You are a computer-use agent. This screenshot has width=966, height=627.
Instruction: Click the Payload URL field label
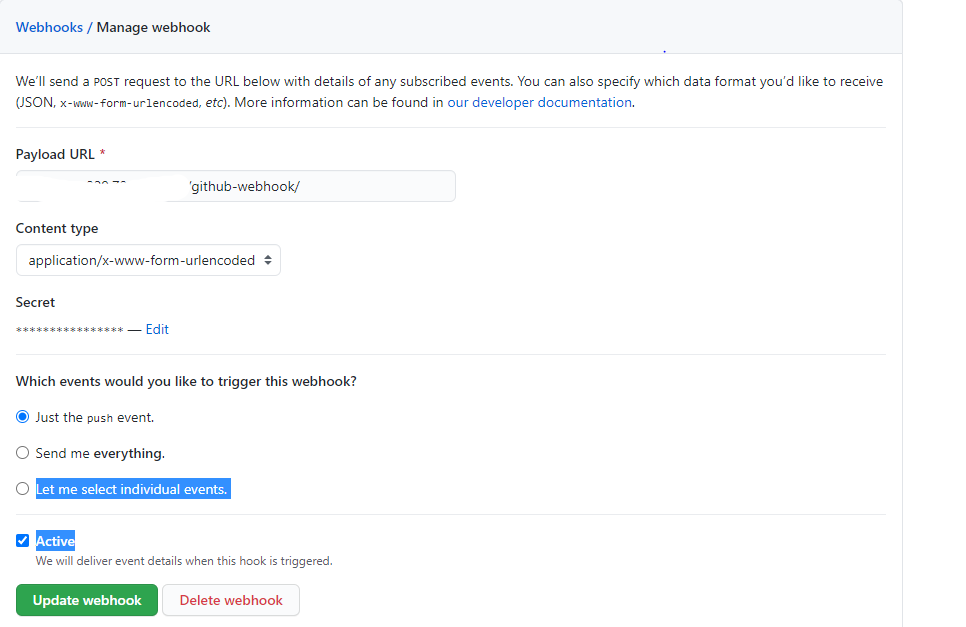(55, 154)
